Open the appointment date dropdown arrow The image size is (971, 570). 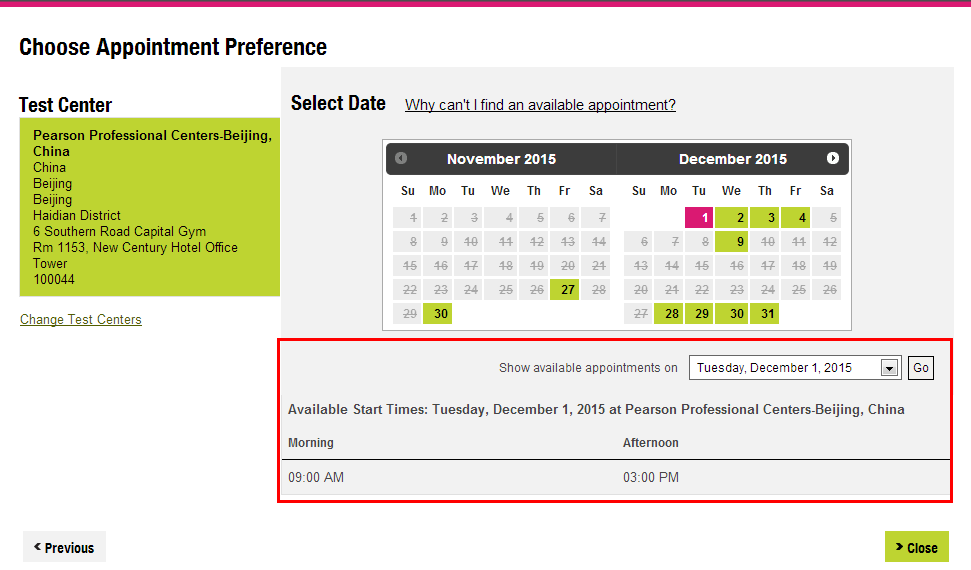click(888, 368)
